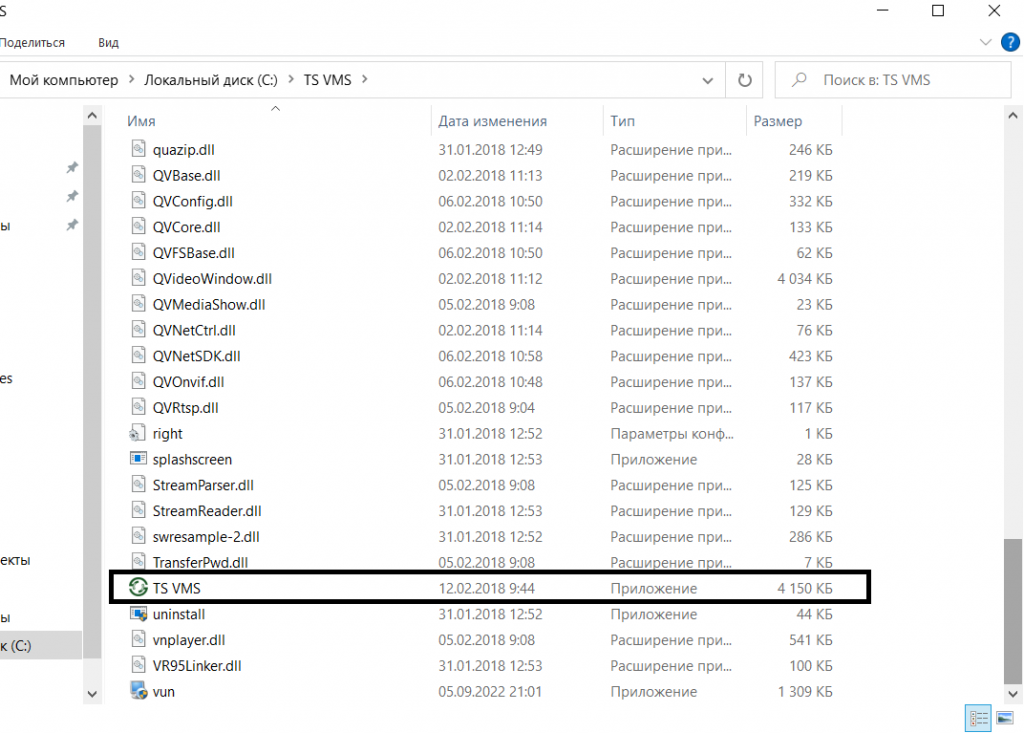
Task: Click the TS VMS application icon
Action: (137, 588)
